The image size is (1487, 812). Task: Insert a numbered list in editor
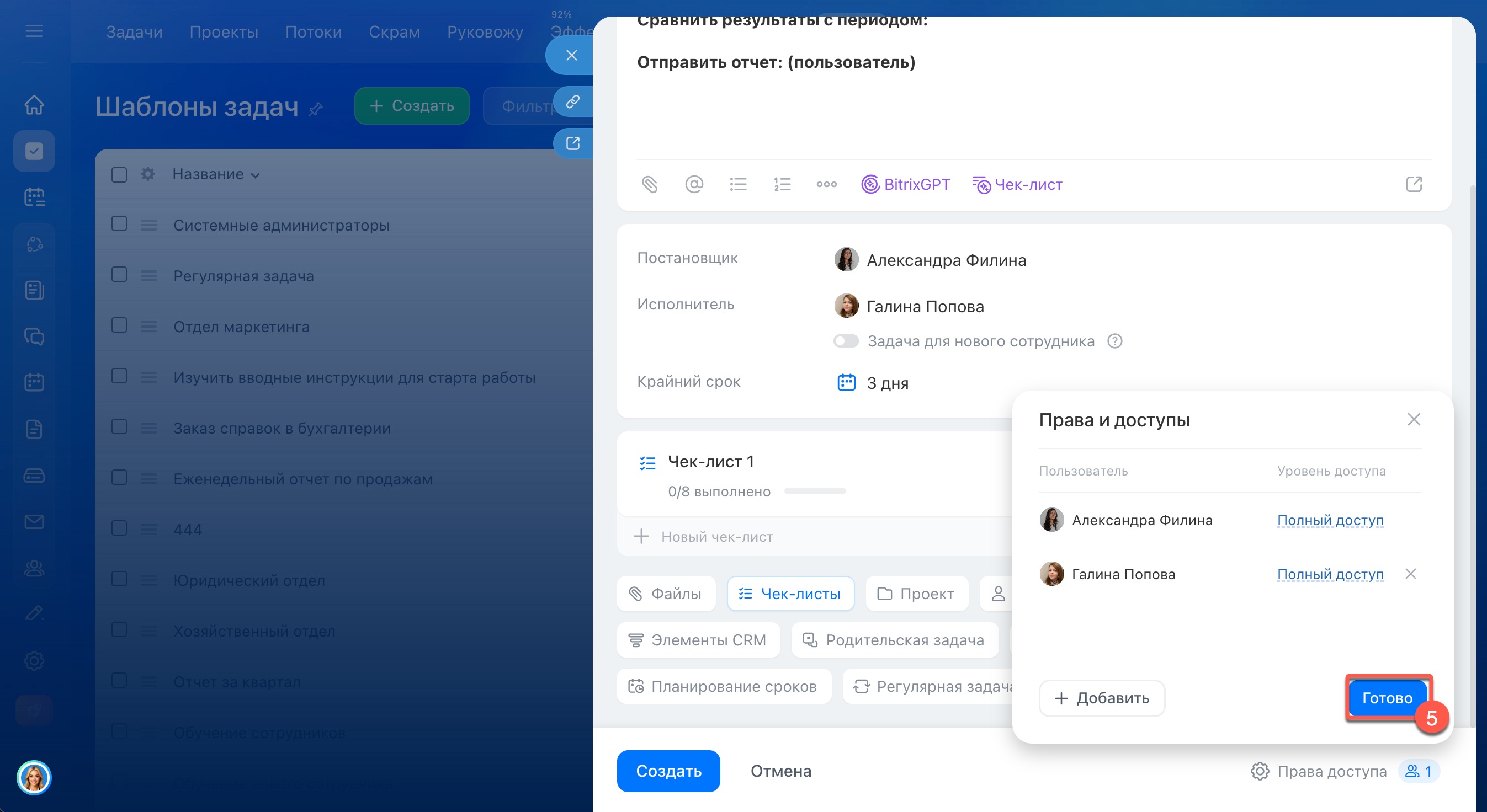[x=782, y=185]
